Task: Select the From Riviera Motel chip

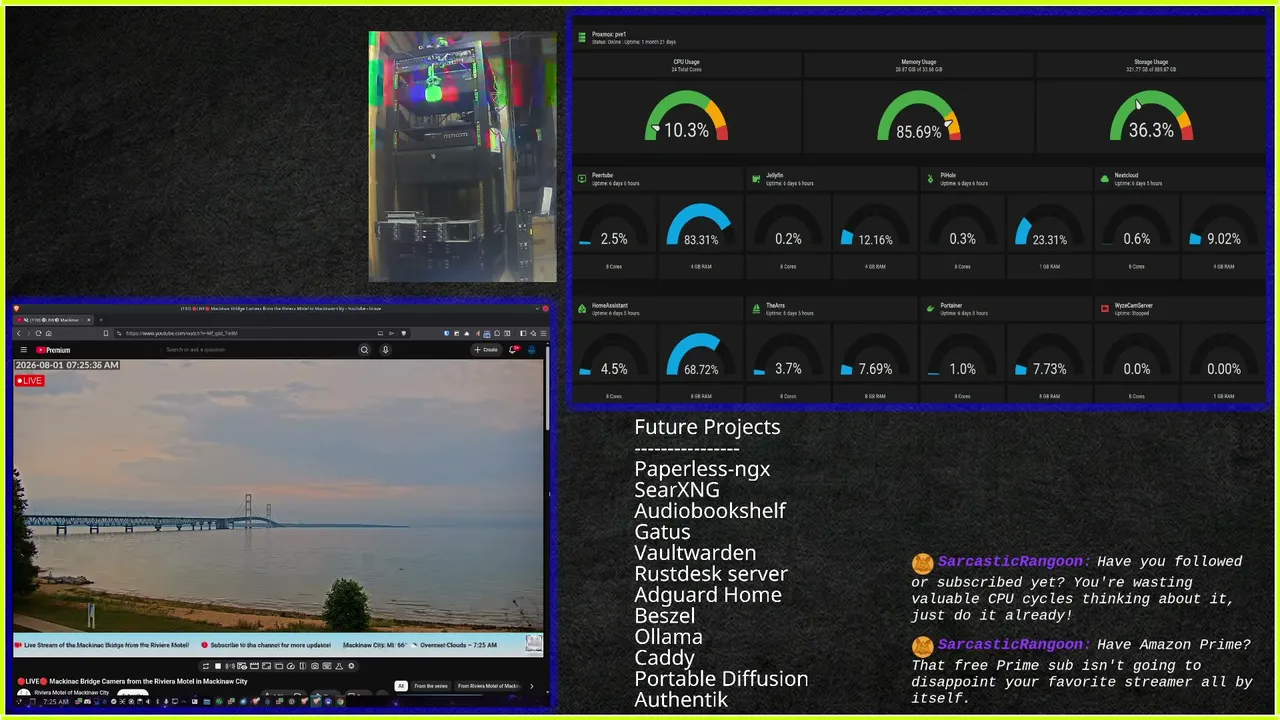Action: (x=489, y=686)
